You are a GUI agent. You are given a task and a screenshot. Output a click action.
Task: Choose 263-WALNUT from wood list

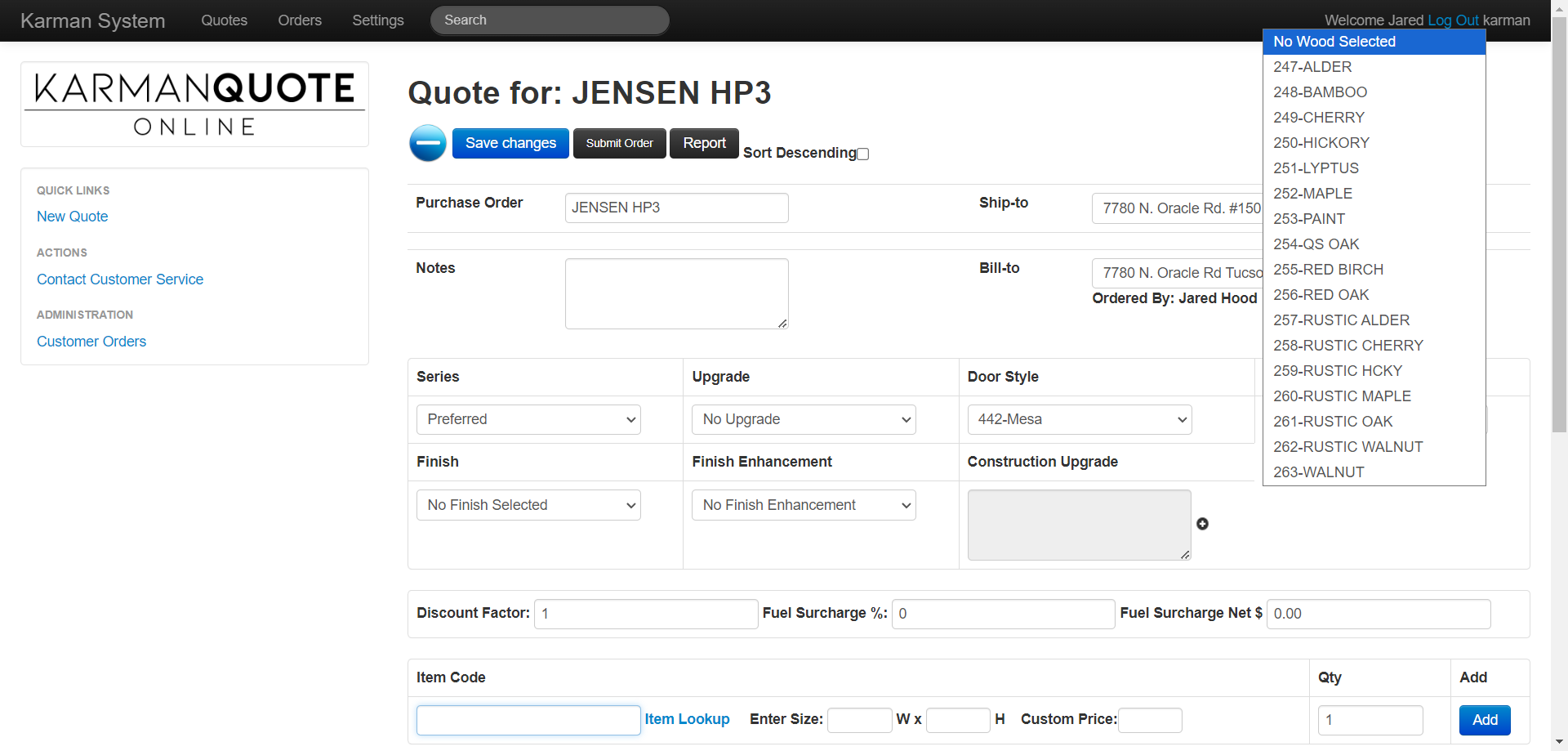[1374, 472]
